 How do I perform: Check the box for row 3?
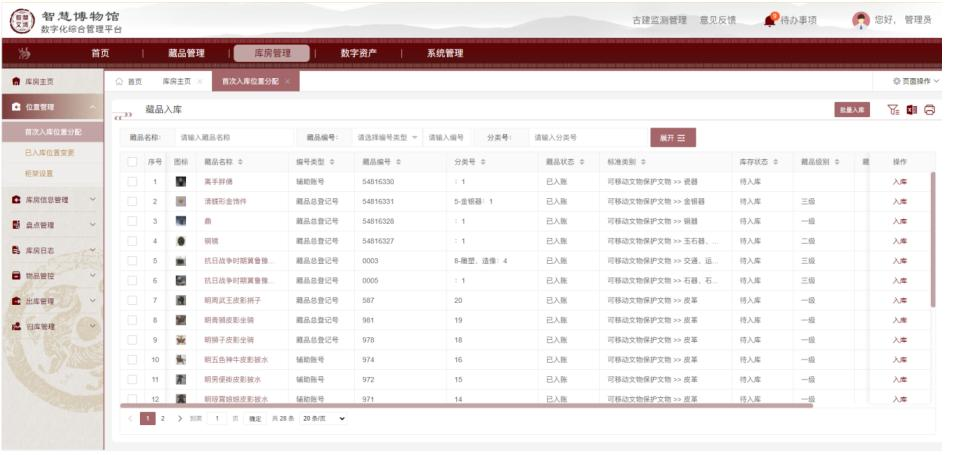[132, 221]
